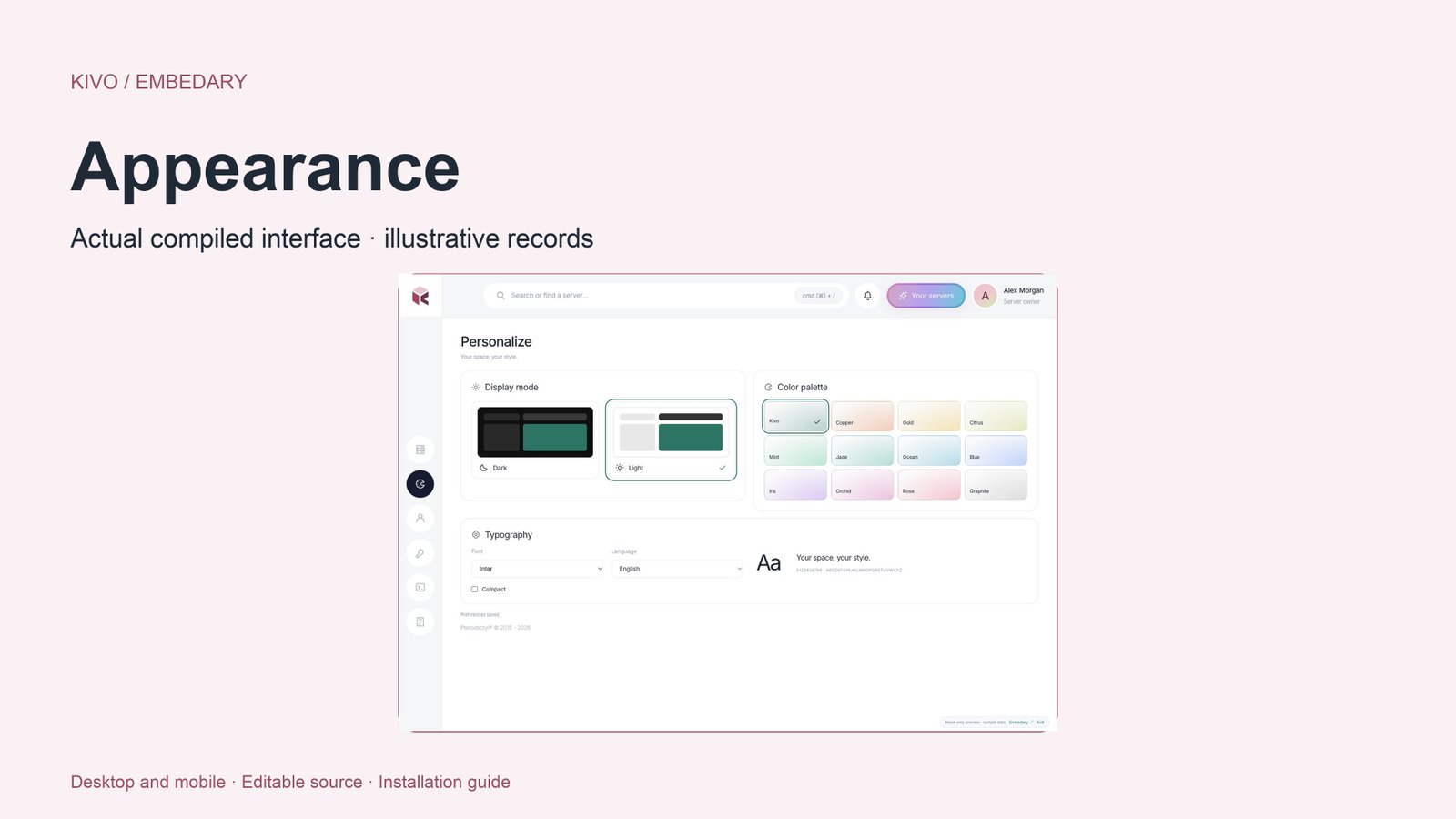Viewport: 1456px width, 819px height.
Task: Click the Your servers button
Action: coord(926,296)
